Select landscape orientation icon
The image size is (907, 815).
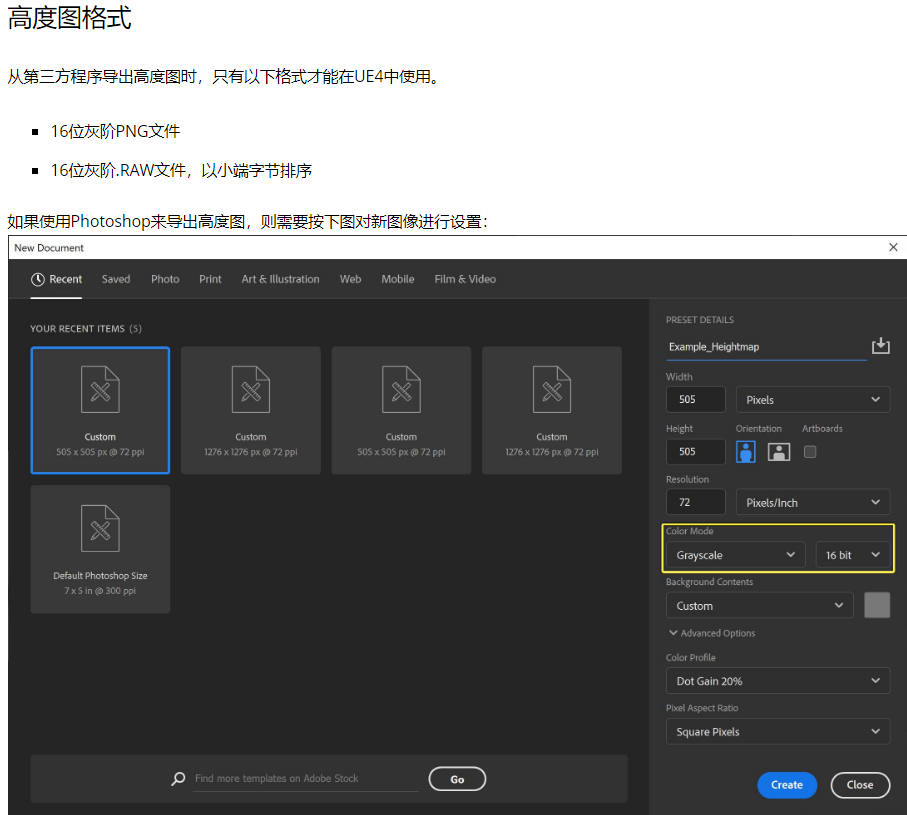click(779, 452)
